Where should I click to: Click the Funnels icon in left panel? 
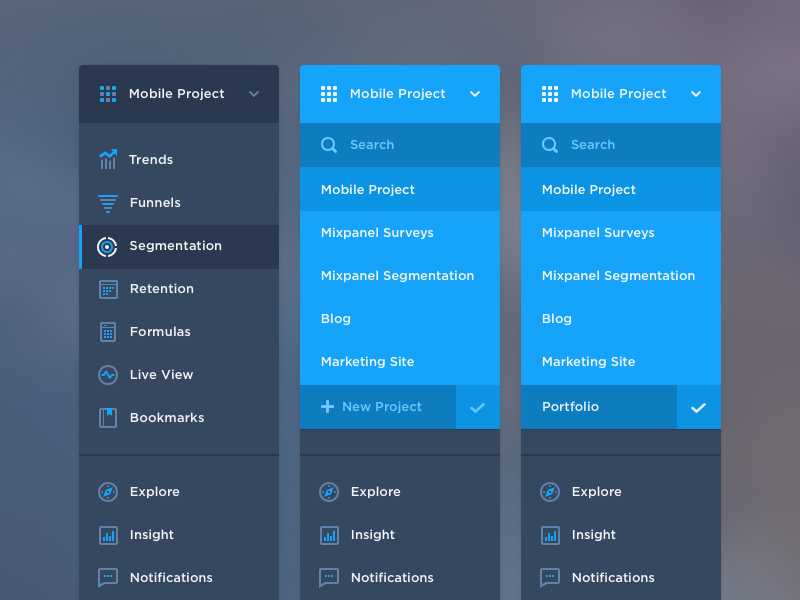point(108,203)
